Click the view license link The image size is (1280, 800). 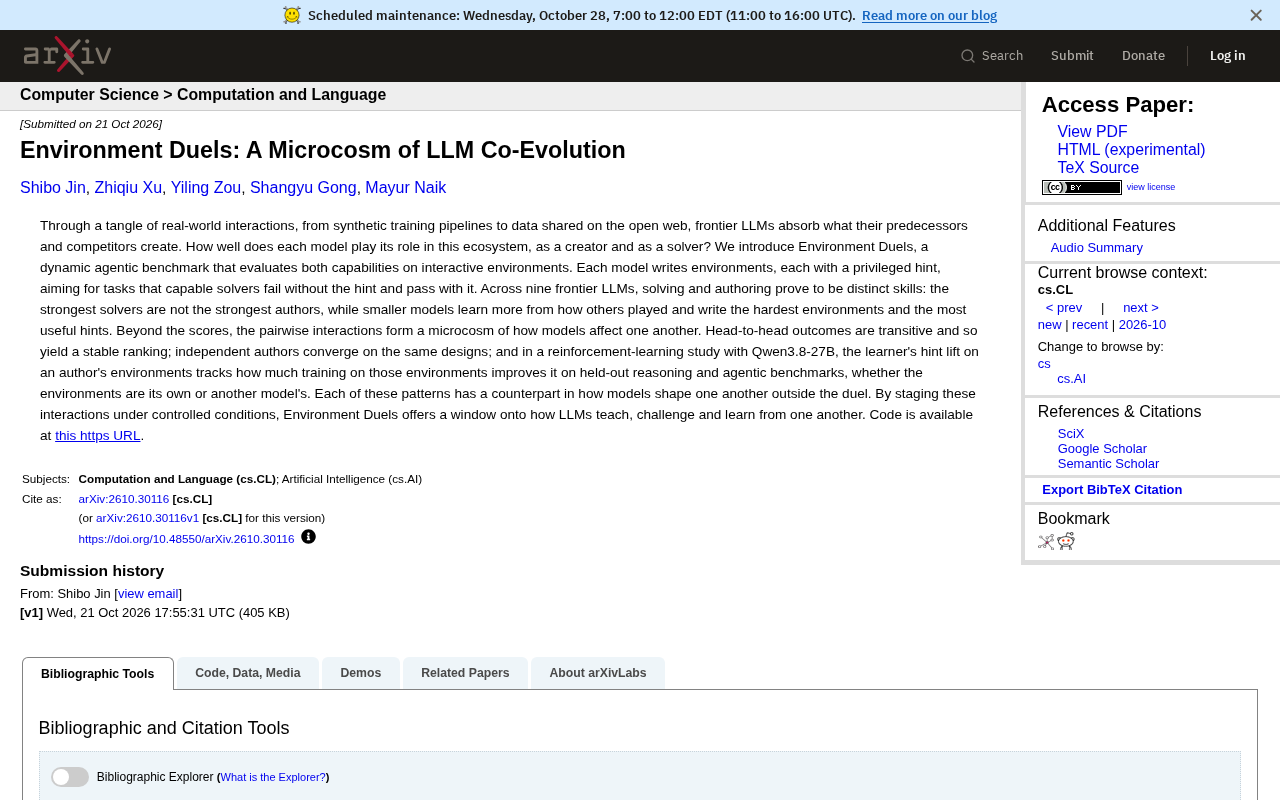click(1151, 187)
